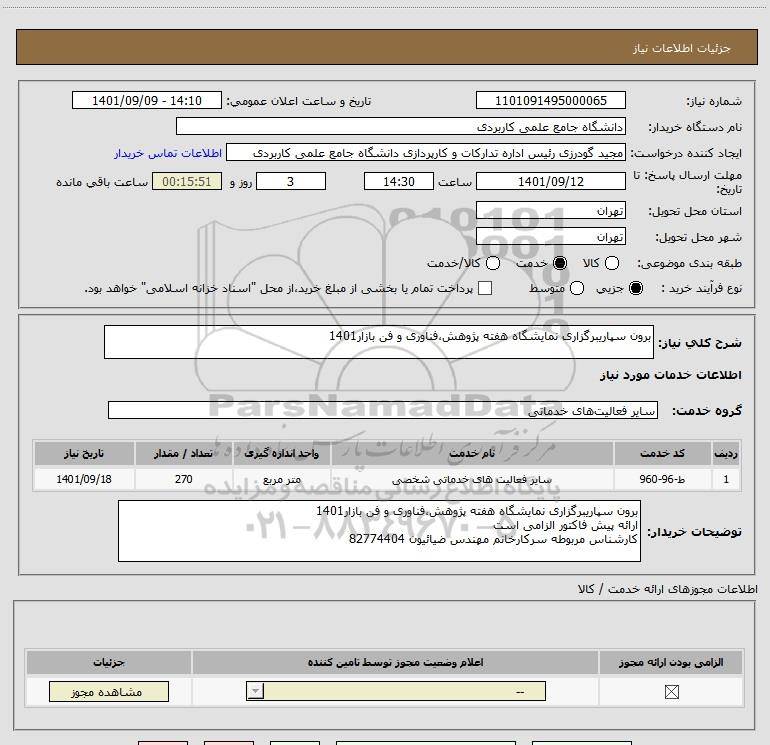The height and width of the screenshot is (745, 770).
Task: Click the general need description text box
Action: [x=379, y=342]
